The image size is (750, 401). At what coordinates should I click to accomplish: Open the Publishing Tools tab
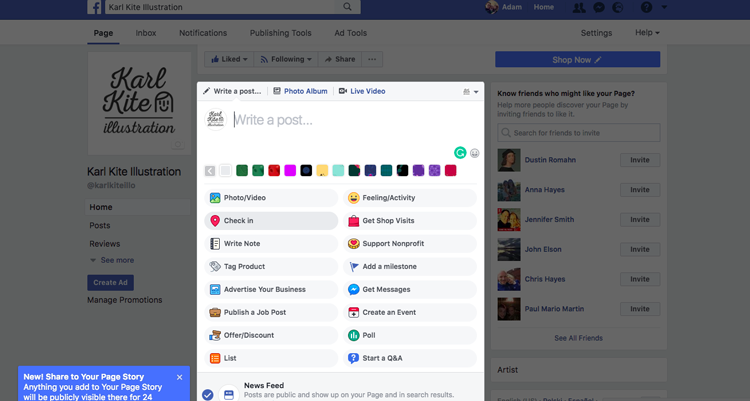coord(281,33)
